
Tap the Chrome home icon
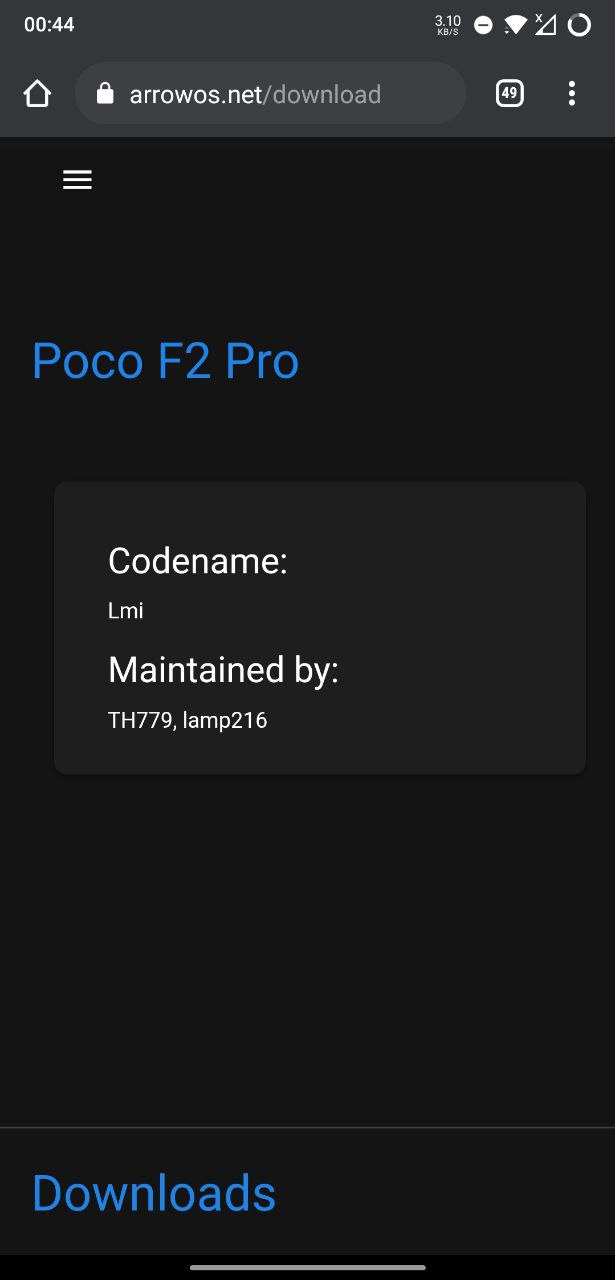click(x=37, y=94)
